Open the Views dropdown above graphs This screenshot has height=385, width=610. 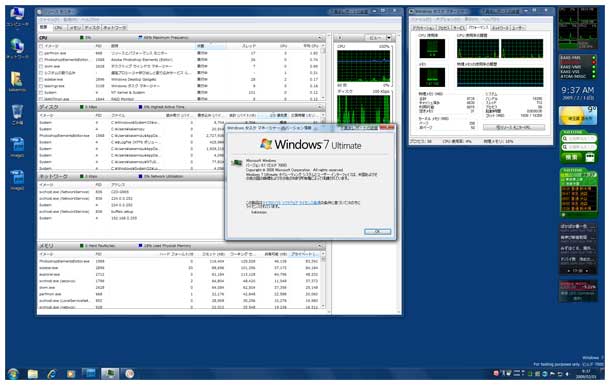[x=389, y=38]
